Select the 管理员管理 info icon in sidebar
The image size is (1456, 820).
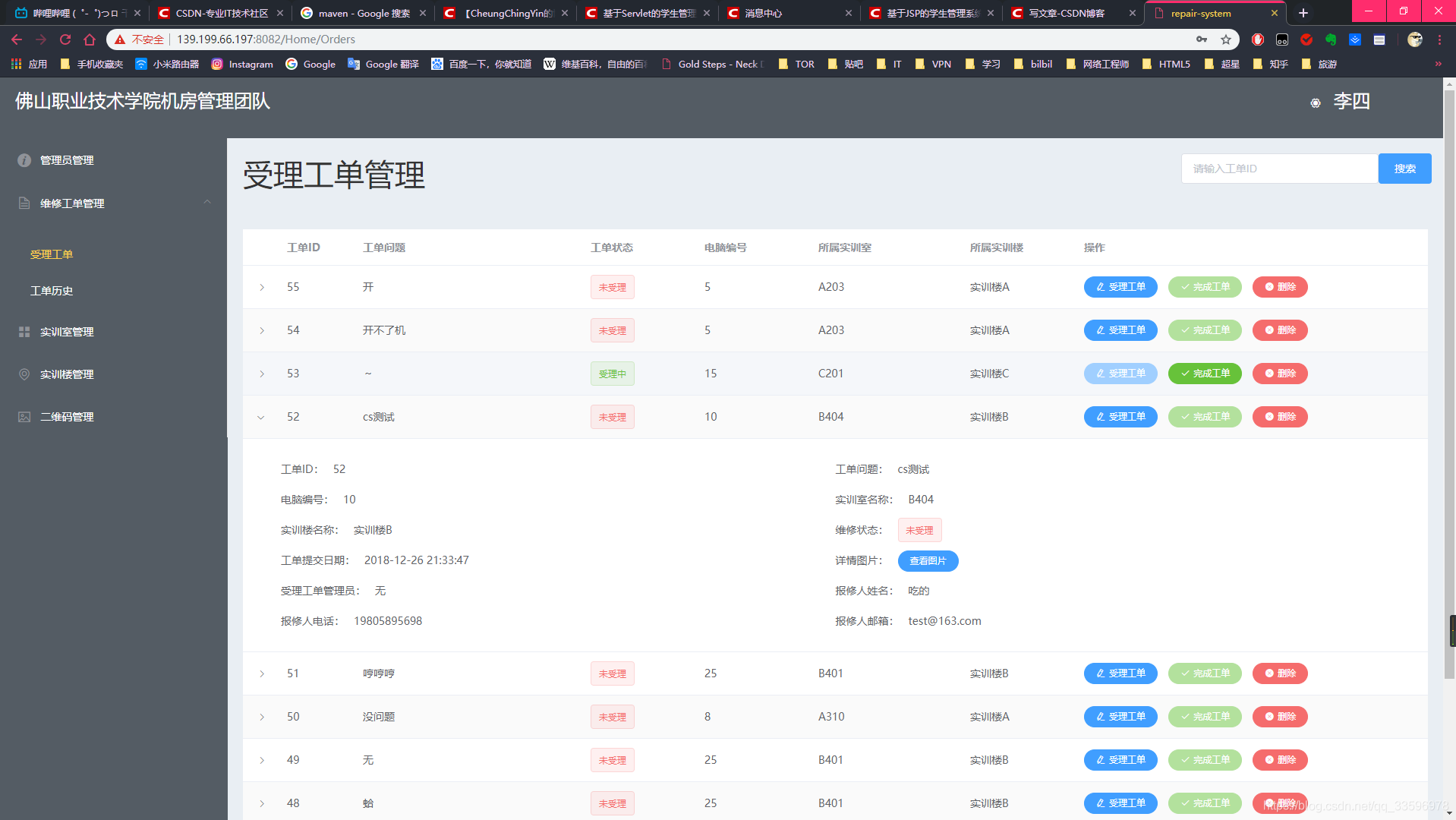click(x=24, y=160)
